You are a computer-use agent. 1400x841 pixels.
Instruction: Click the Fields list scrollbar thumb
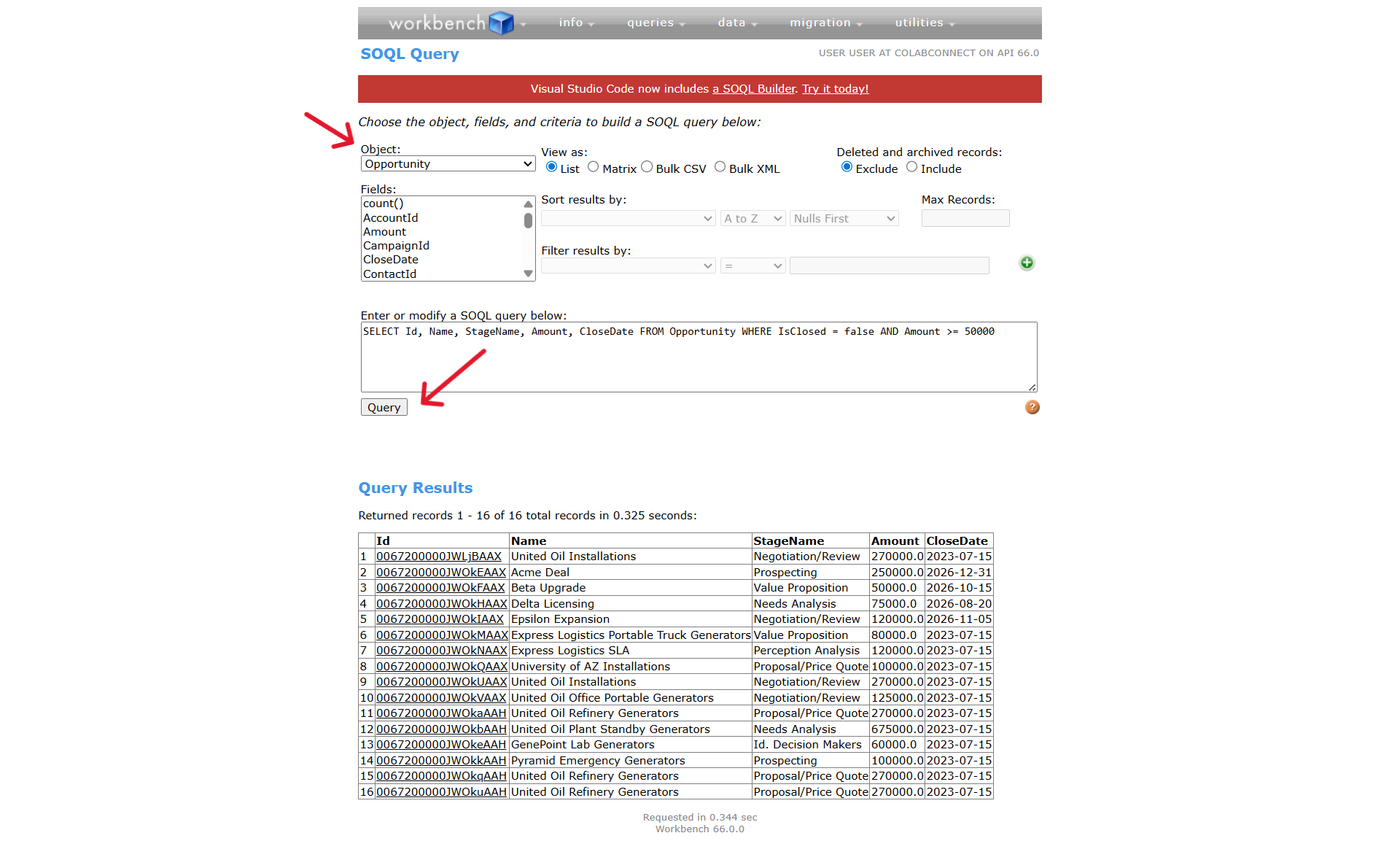[528, 220]
